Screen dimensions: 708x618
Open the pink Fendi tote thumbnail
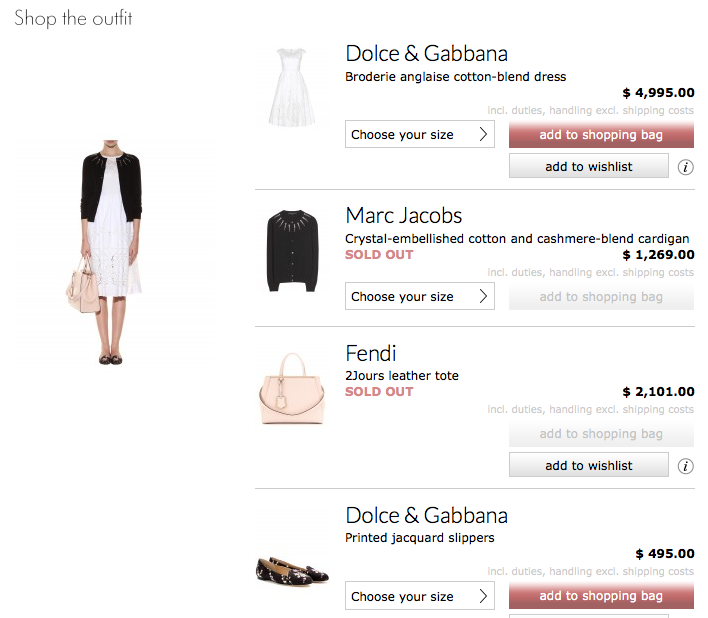click(x=292, y=389)
